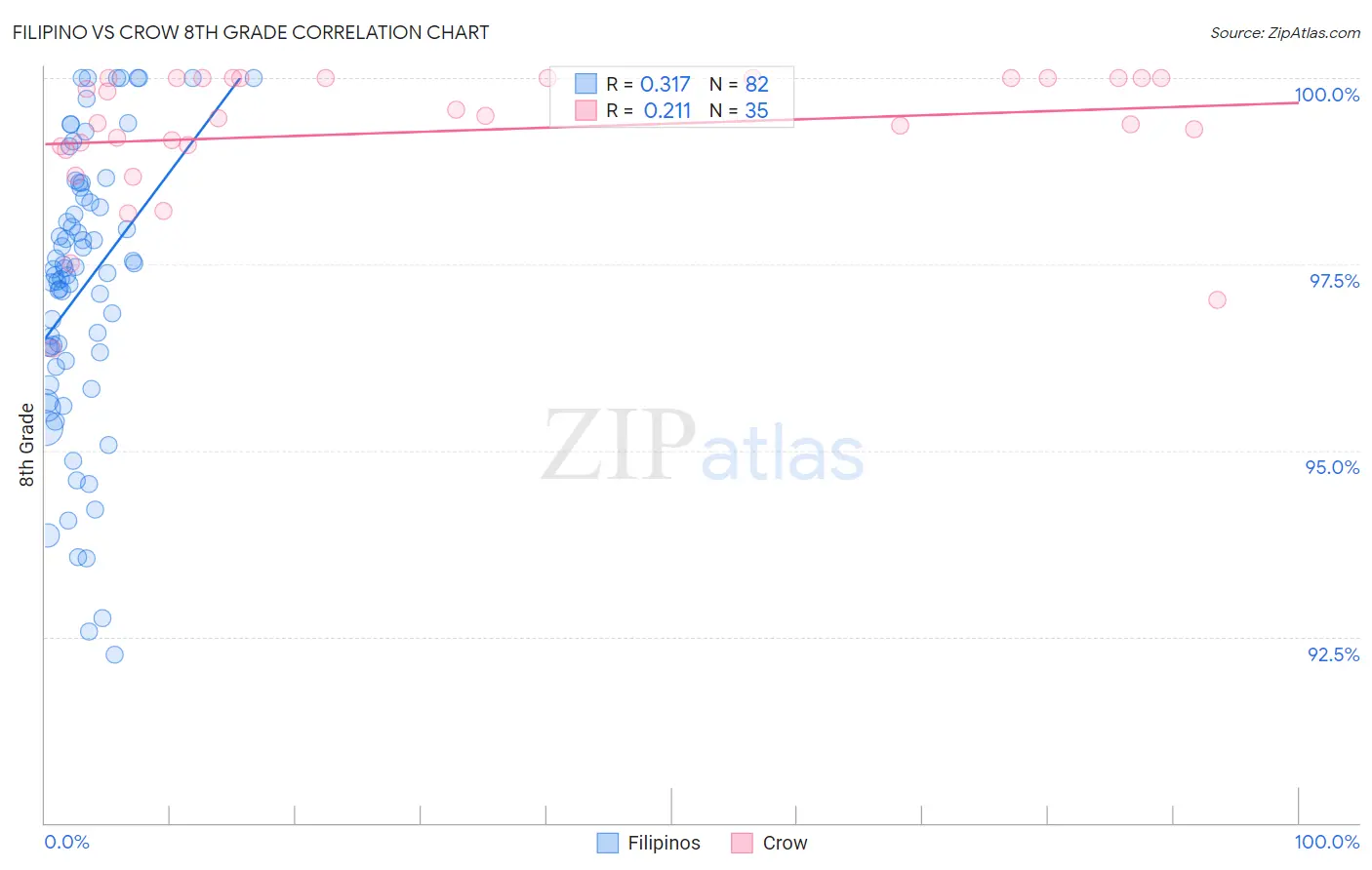Click the 95.0% y-axis label
This screenshot has width=1372, height=870.
(1333, 467)
